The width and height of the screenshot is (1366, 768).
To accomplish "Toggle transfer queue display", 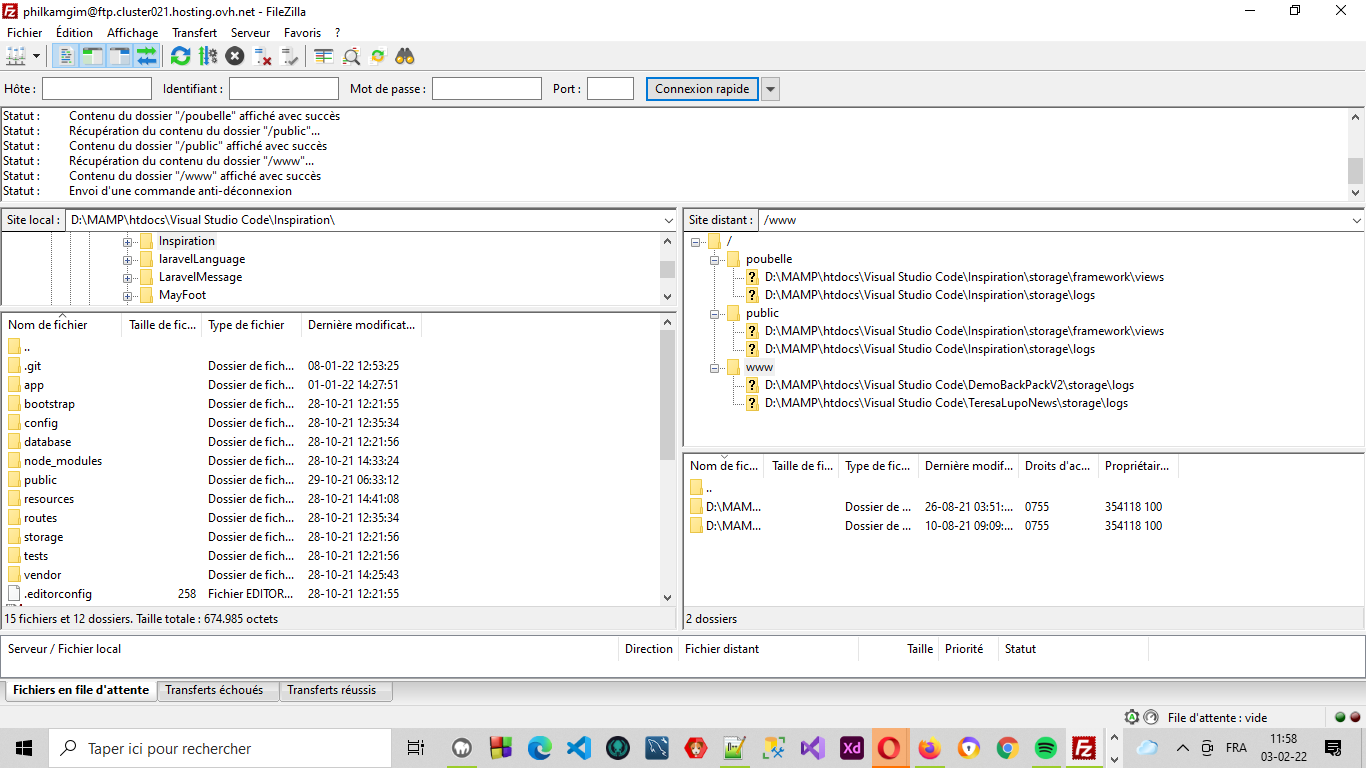I will pyautogui.click(x=147, y=56).
